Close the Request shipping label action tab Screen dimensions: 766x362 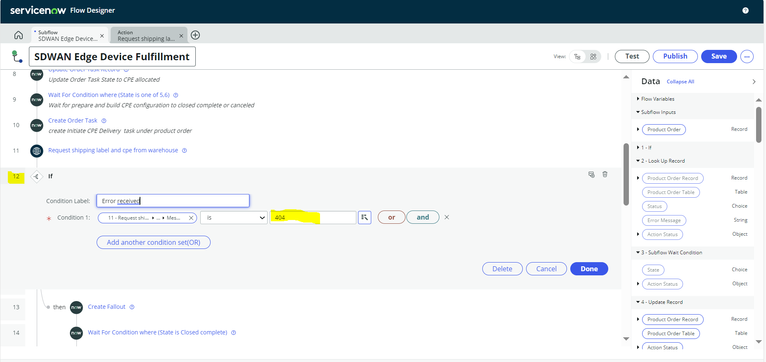coord(181,36)
